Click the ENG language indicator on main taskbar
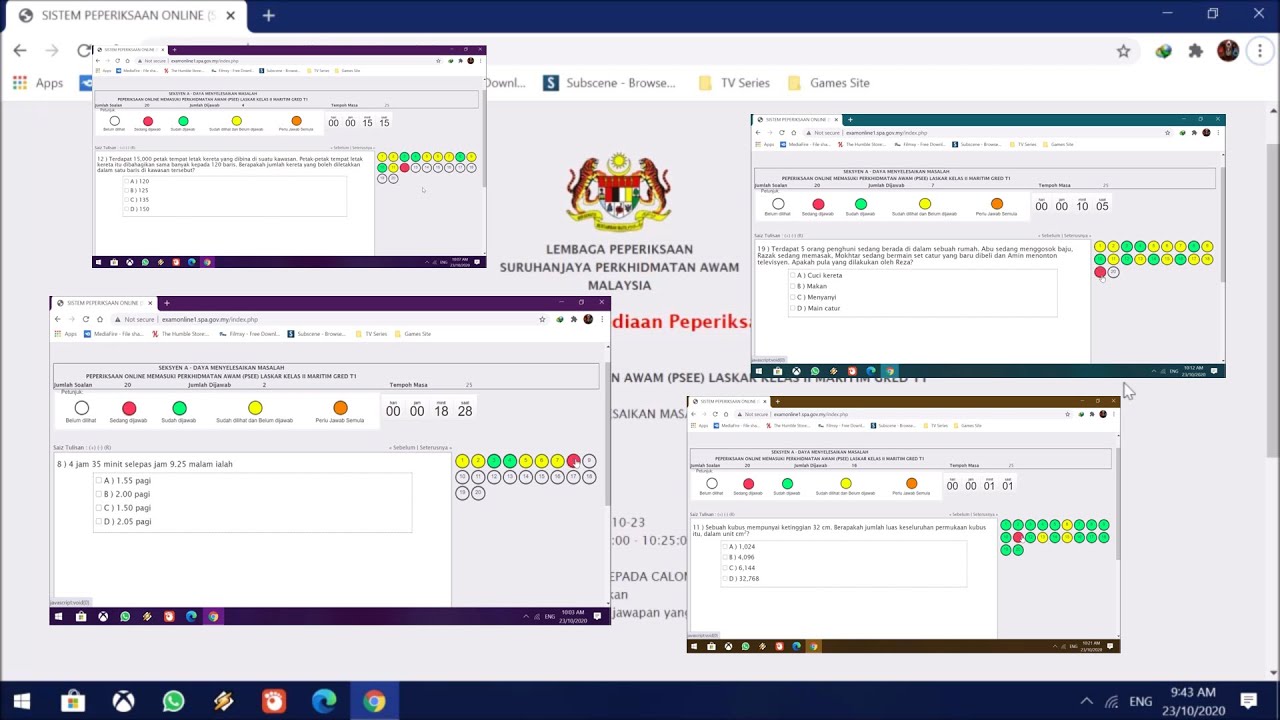1280x720 pixels. (x=1141, y=702)
